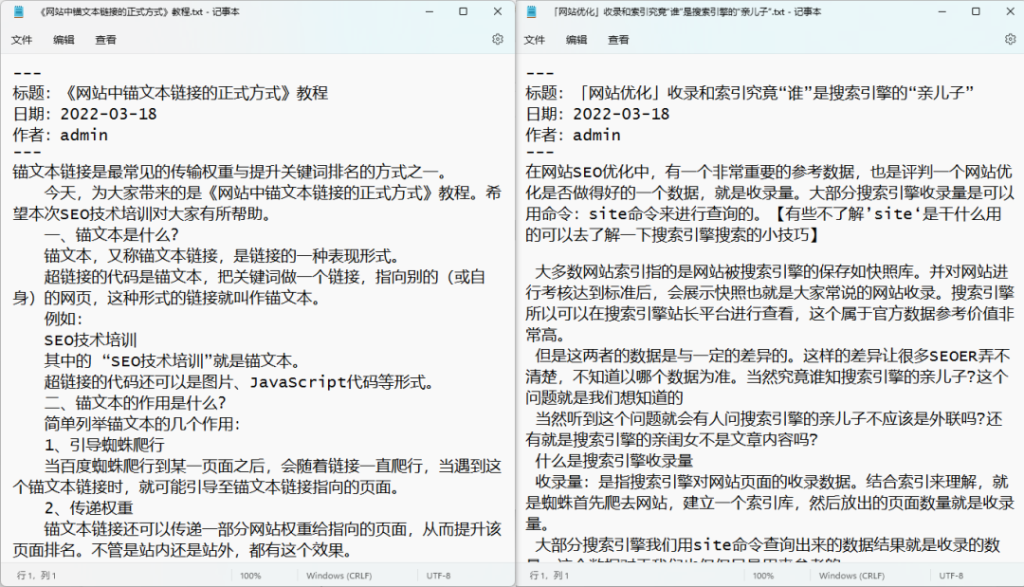Click the Notepad icon in the left title bar

point(18,11)
